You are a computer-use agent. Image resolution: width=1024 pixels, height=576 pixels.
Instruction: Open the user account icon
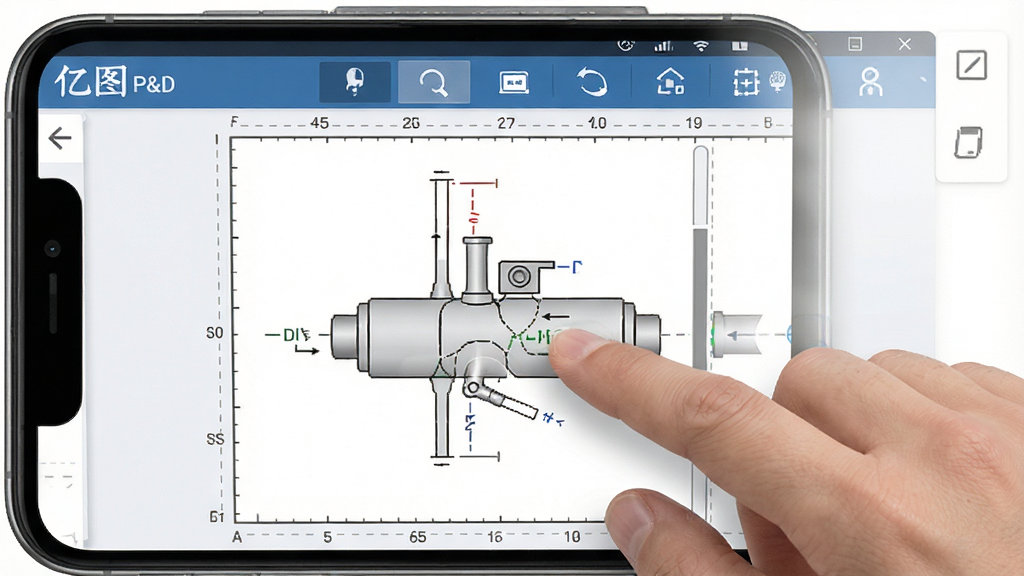coord(871,82)
